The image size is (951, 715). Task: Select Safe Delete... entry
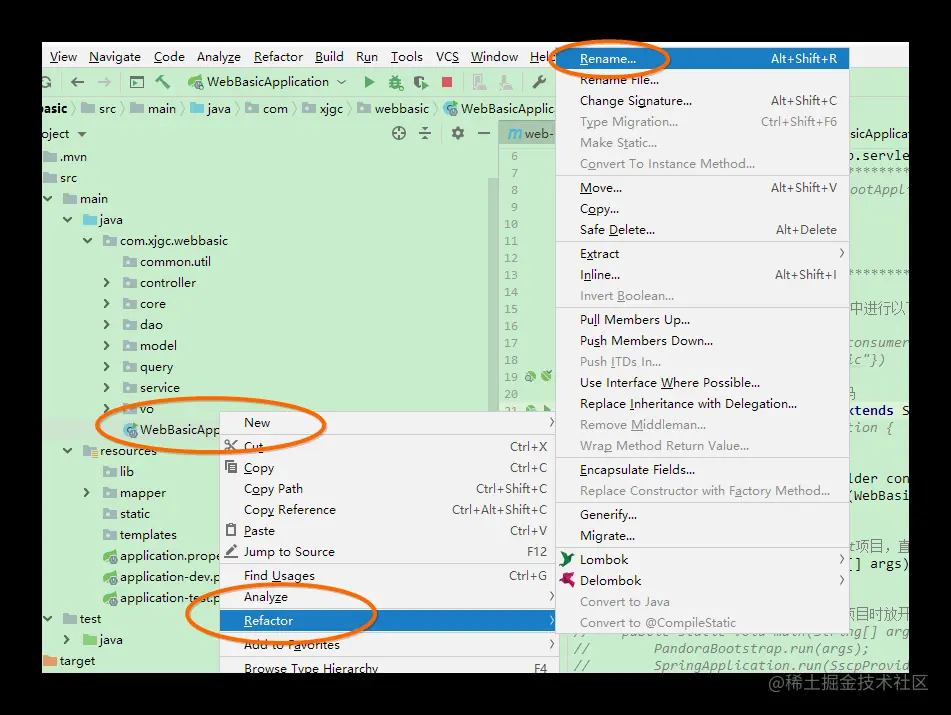(702, 230)
